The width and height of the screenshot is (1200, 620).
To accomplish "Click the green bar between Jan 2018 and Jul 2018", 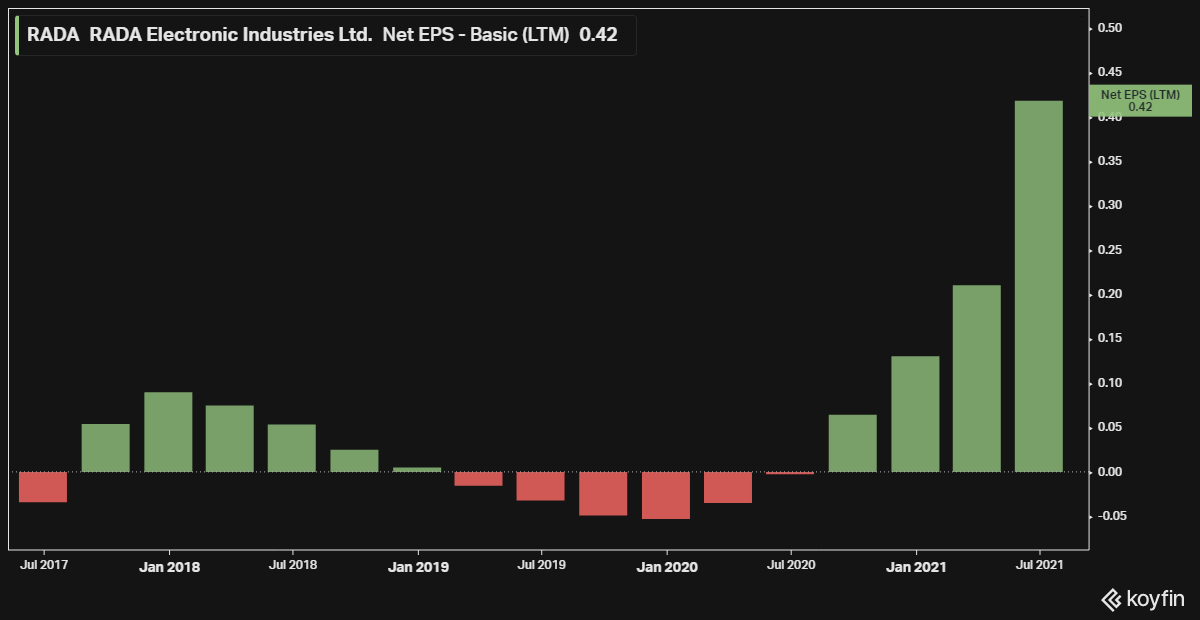I will (x=230, y=439).
